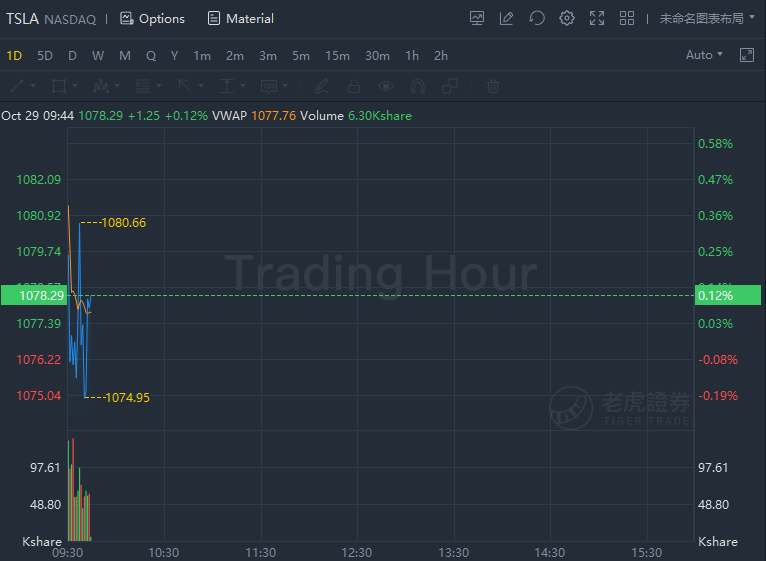766x561 pixels.
Task: Switch to the W weekly timeframe
Action: [x=98, y=56]
